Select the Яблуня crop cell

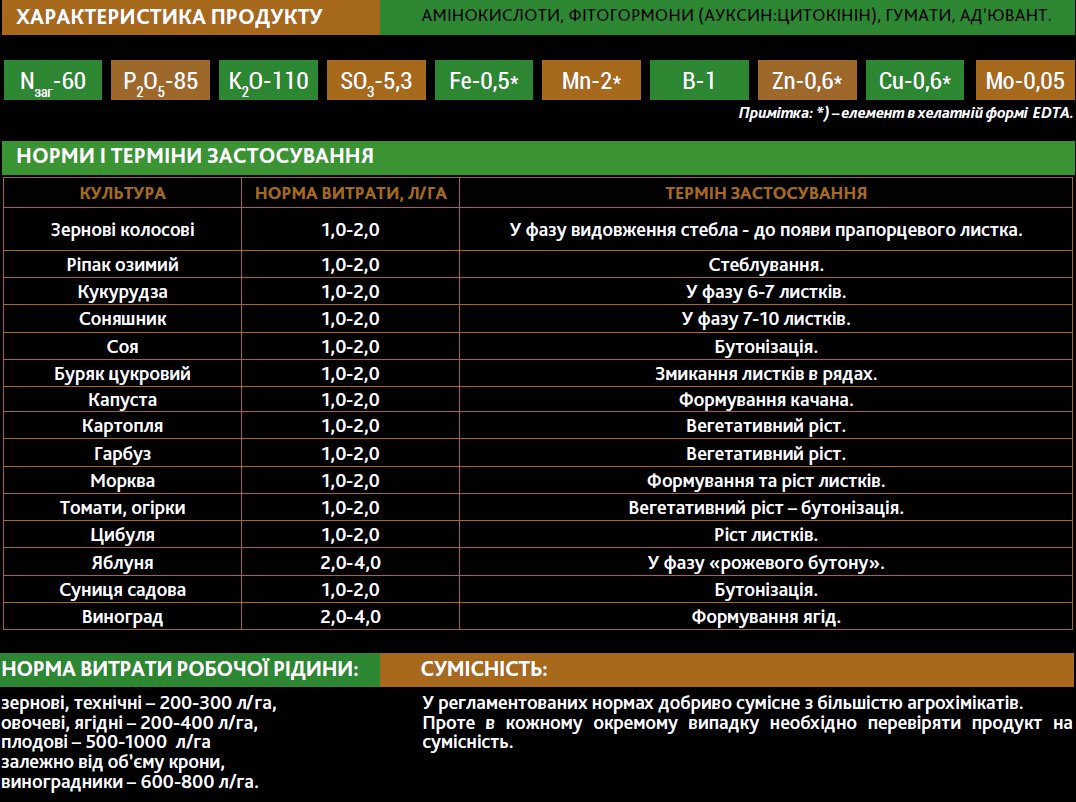(122, 563)
